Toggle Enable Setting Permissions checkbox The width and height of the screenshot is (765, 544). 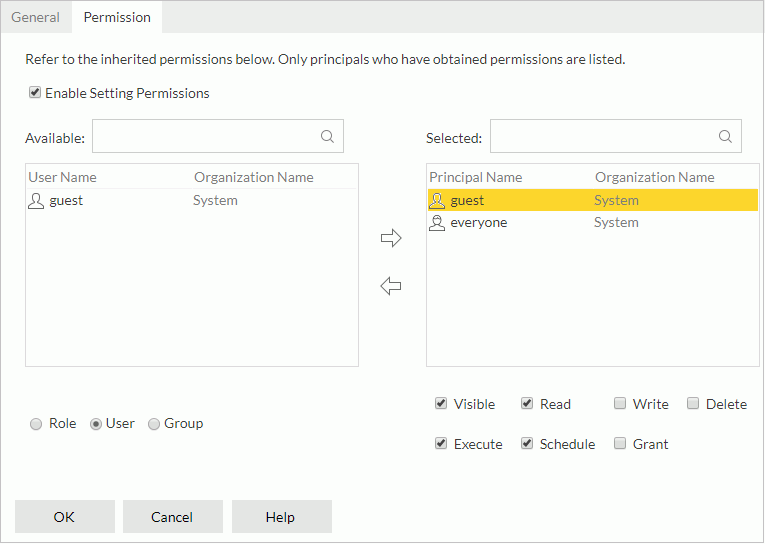[x=35, y=92]
